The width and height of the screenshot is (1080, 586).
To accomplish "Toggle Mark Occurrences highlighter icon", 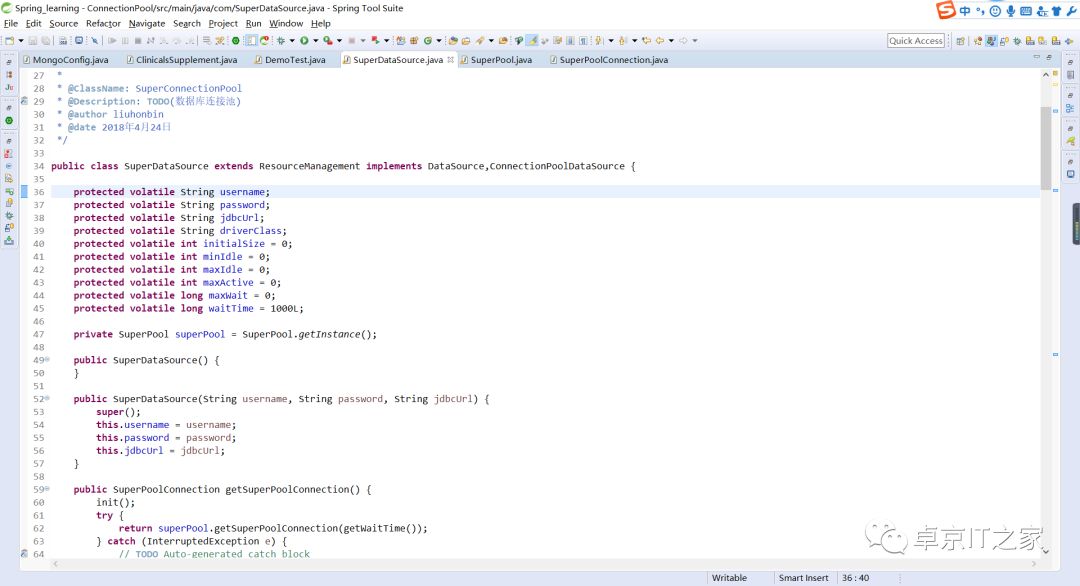I will coord(532,41).
